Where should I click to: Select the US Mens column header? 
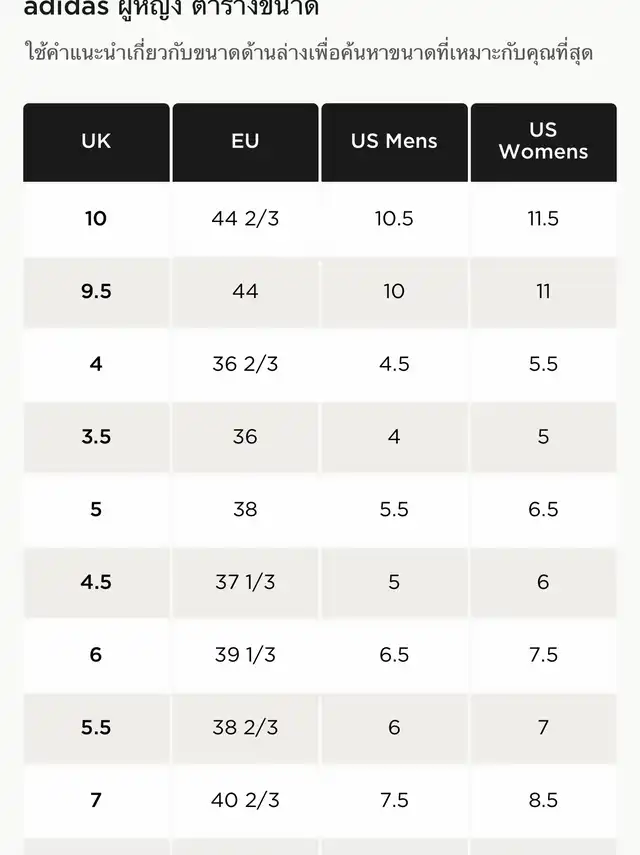coord(394,141)
